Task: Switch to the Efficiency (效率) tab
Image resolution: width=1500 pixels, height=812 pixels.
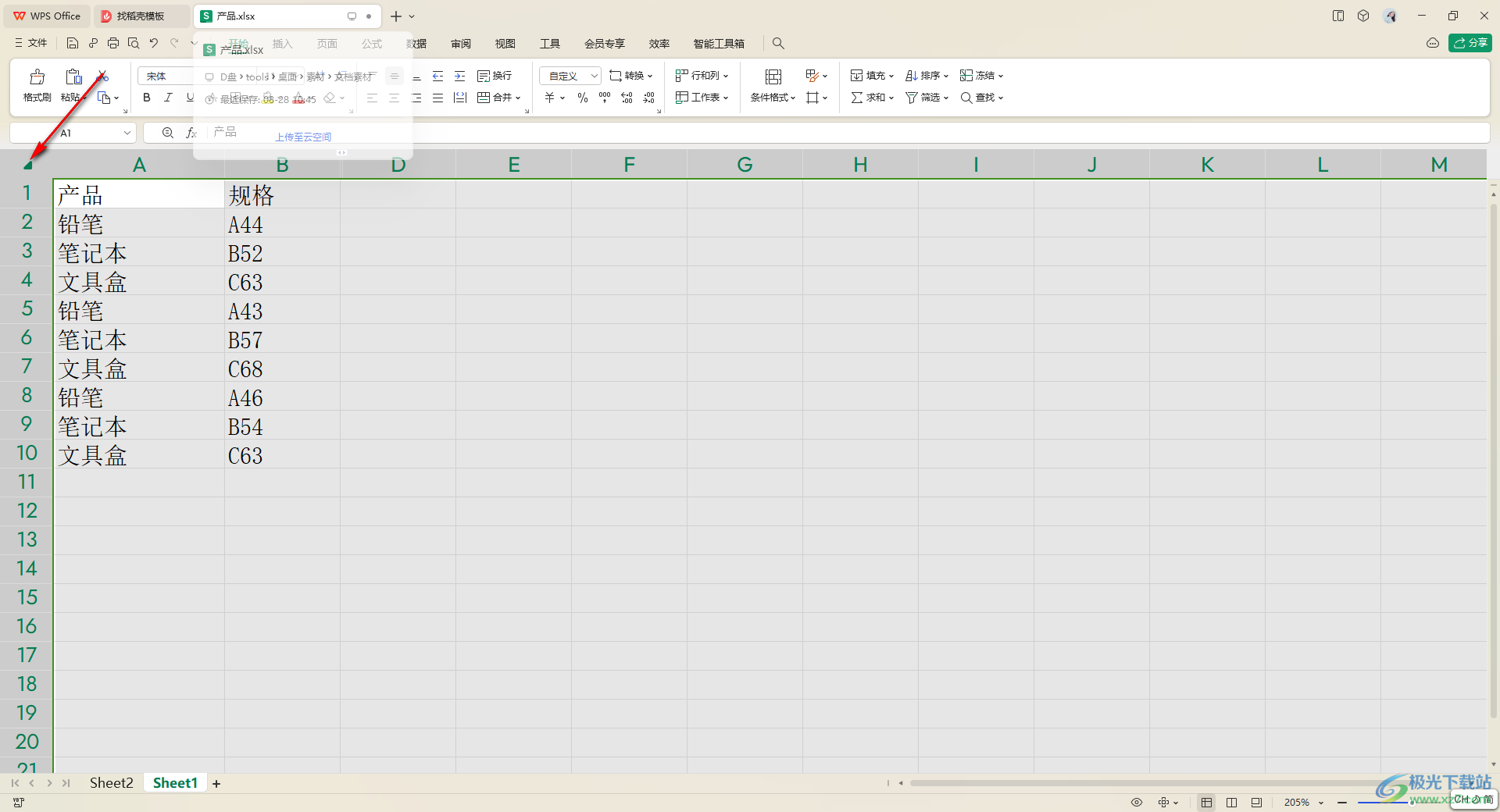Action: point(659,44)
